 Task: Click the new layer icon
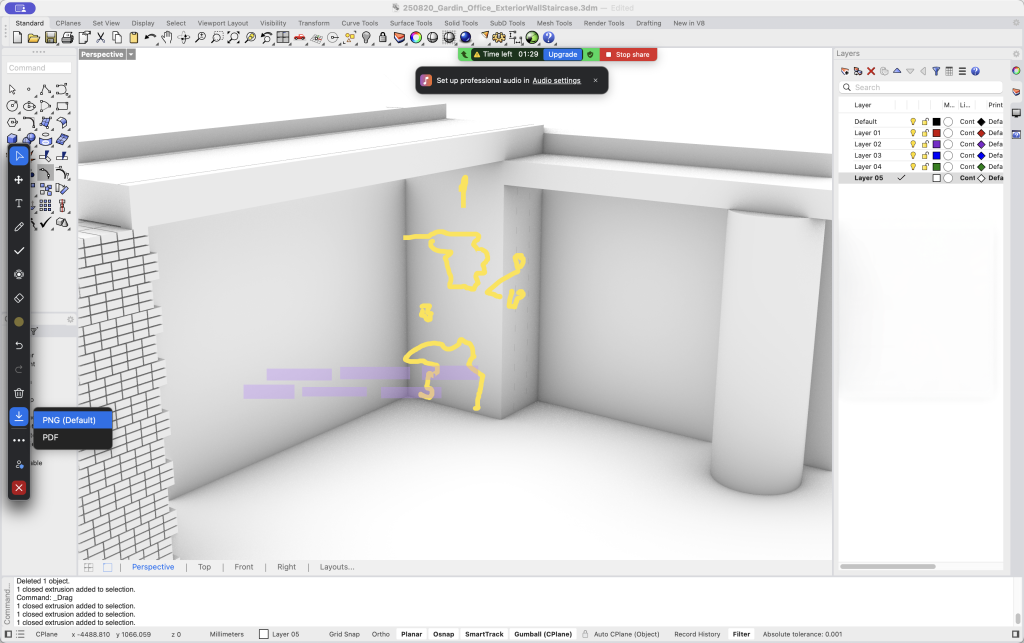click(845, 71)
